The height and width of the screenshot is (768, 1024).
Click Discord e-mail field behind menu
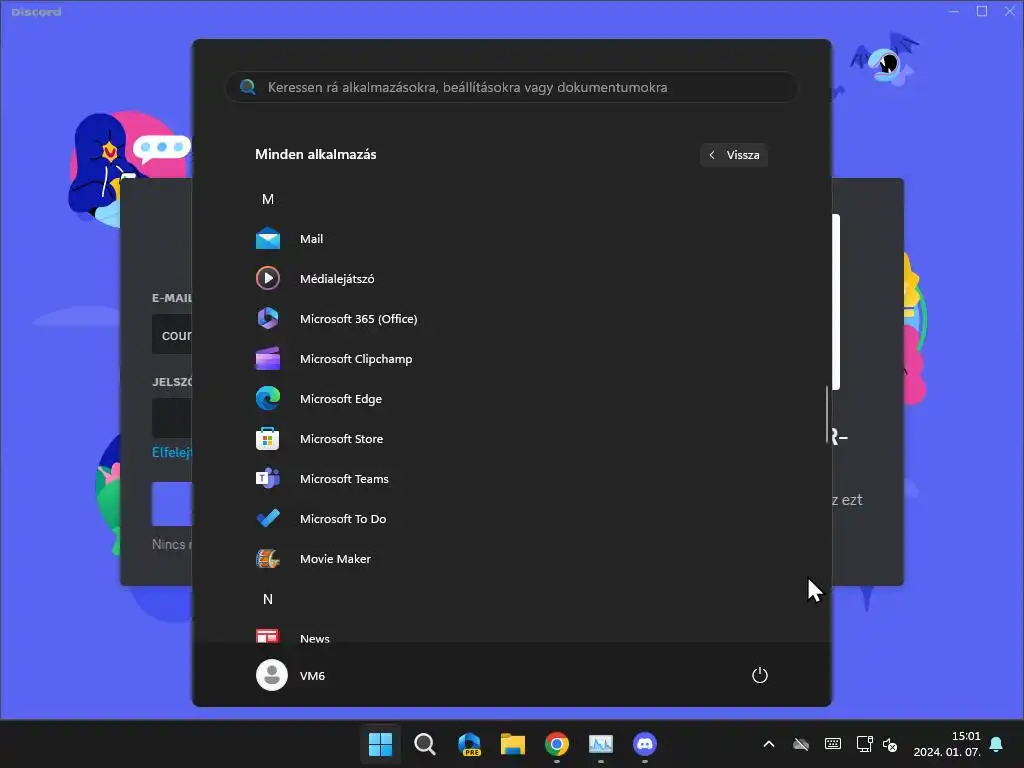pos(172,334)
